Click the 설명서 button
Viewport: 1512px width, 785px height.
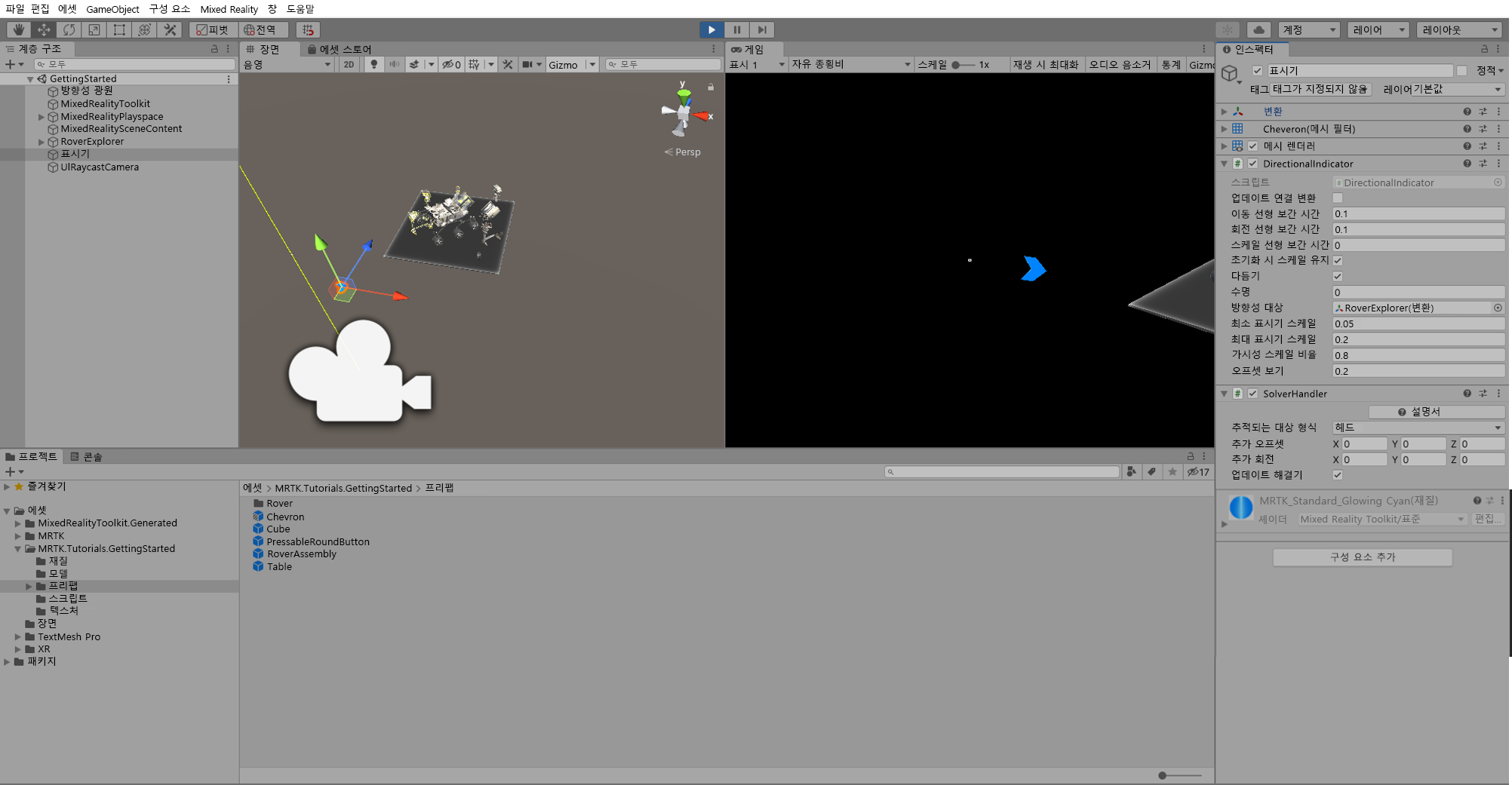pyautogui.click(x=1435, y=412)
